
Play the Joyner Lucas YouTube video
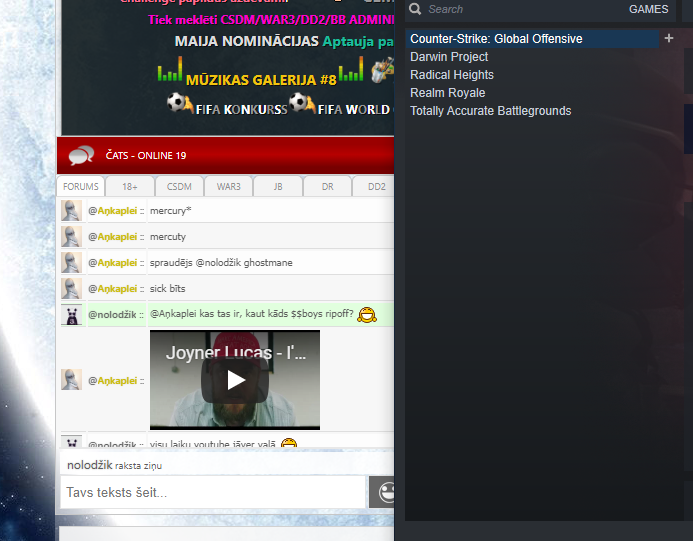(x=235, y=380)
